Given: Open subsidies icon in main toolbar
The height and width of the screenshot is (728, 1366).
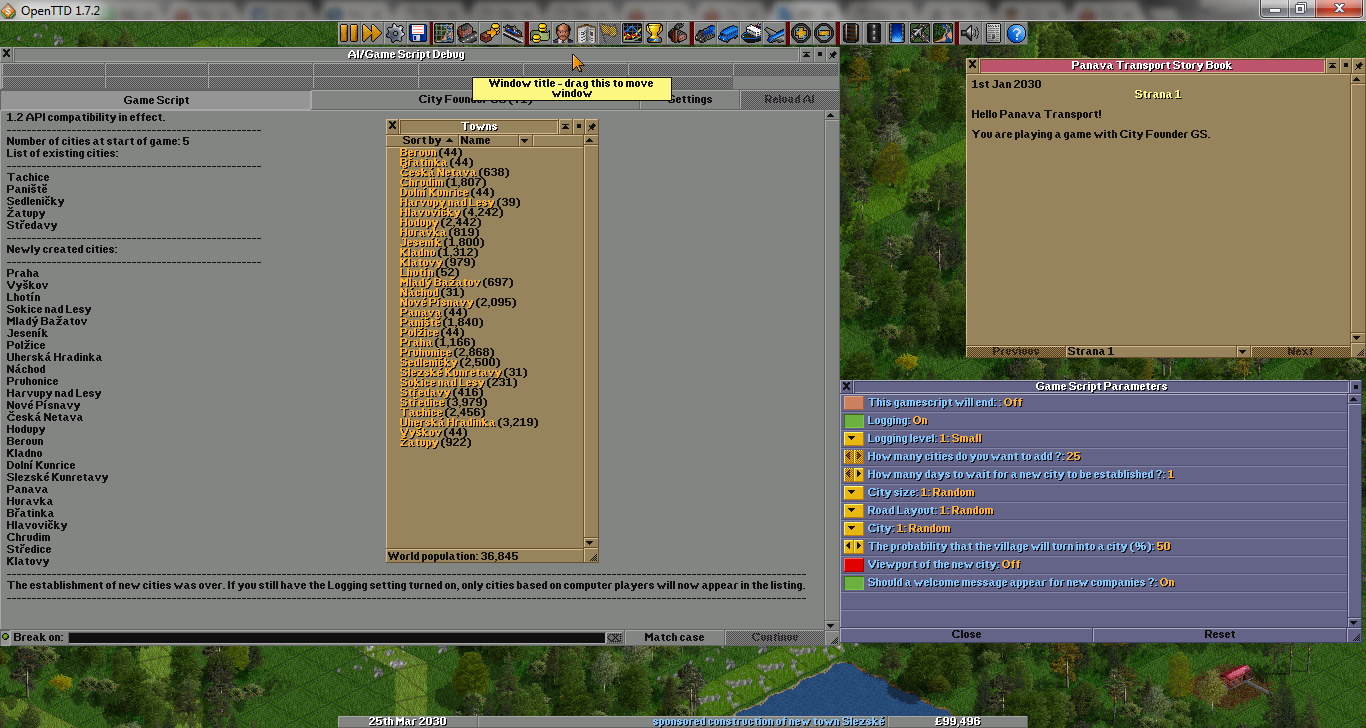Looking at the screenshot, I should (490, 33).
